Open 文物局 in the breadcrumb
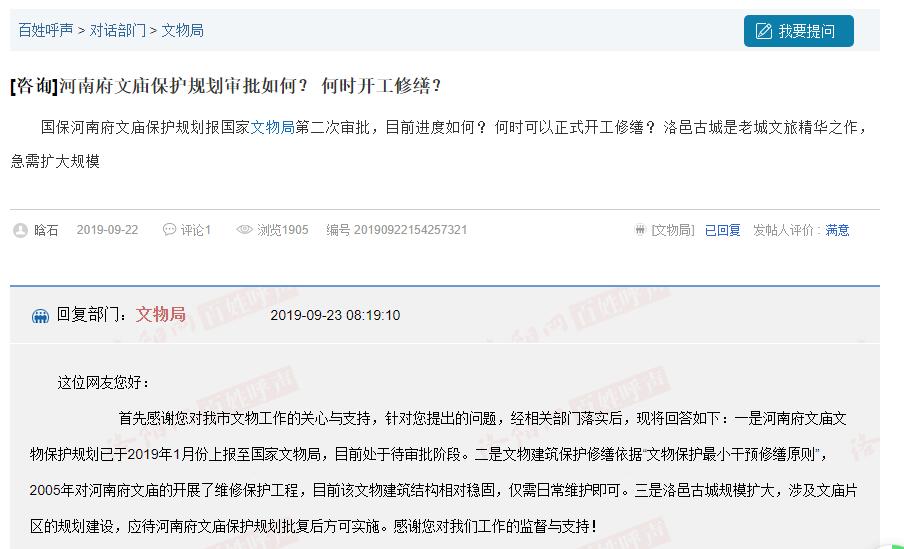This screenshot has height=549, width=904. (x=182, y=30)
